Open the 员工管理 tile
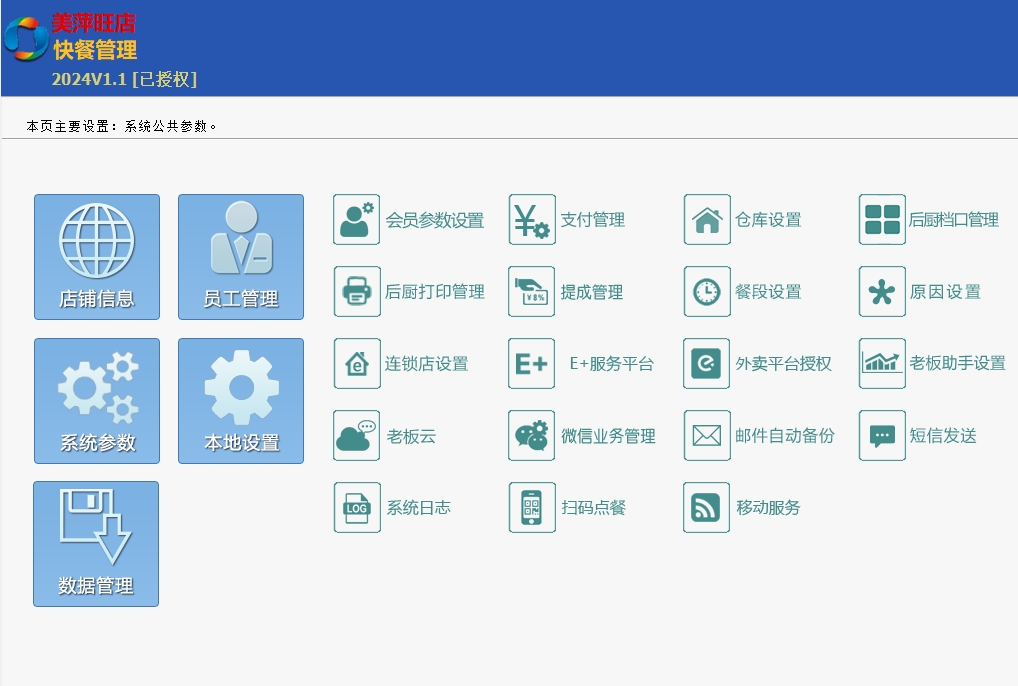The height and width of the screenshot is (686, 1018). [241, 257]
